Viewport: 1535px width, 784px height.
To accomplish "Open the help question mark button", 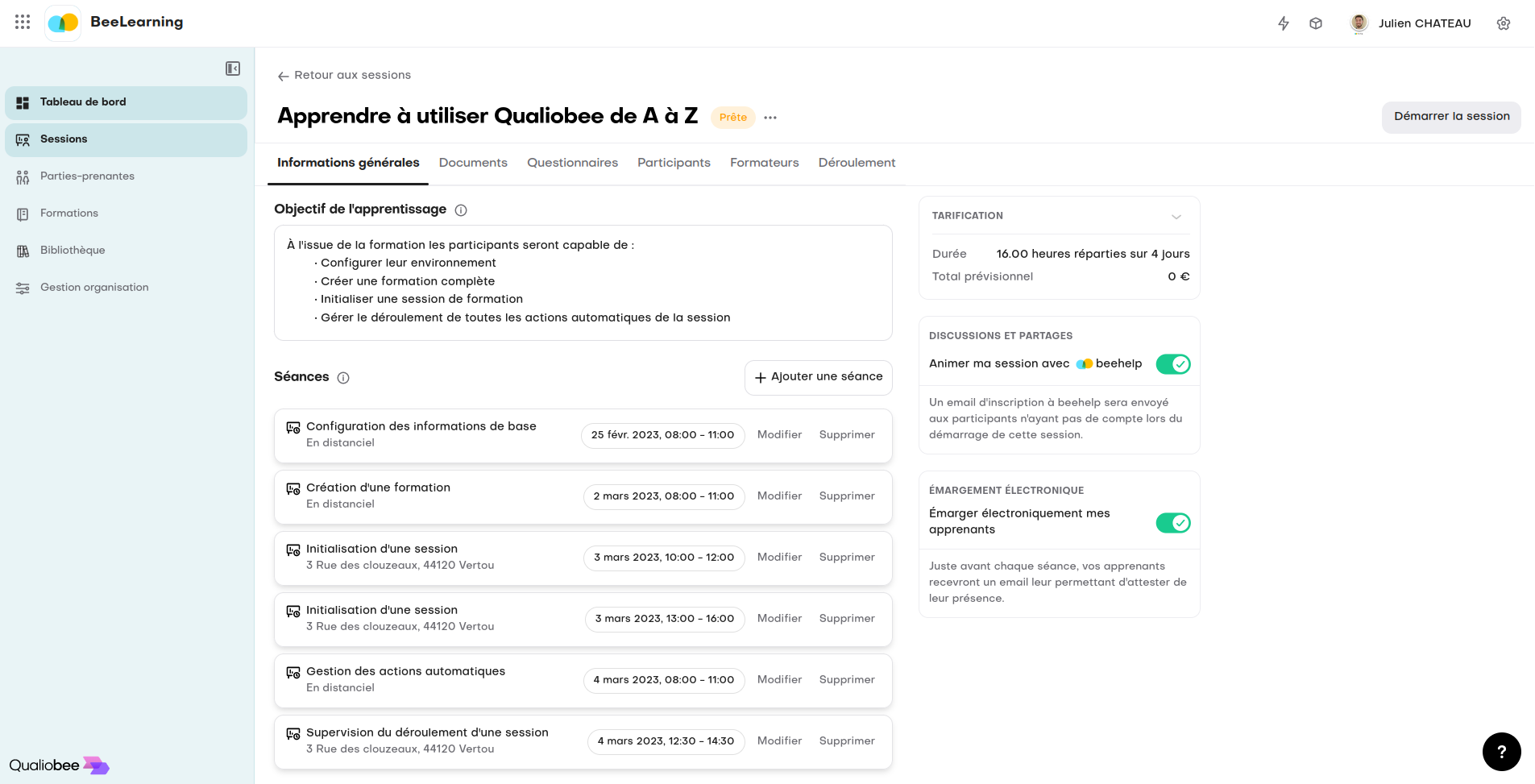I will [x=1502, y=752].
